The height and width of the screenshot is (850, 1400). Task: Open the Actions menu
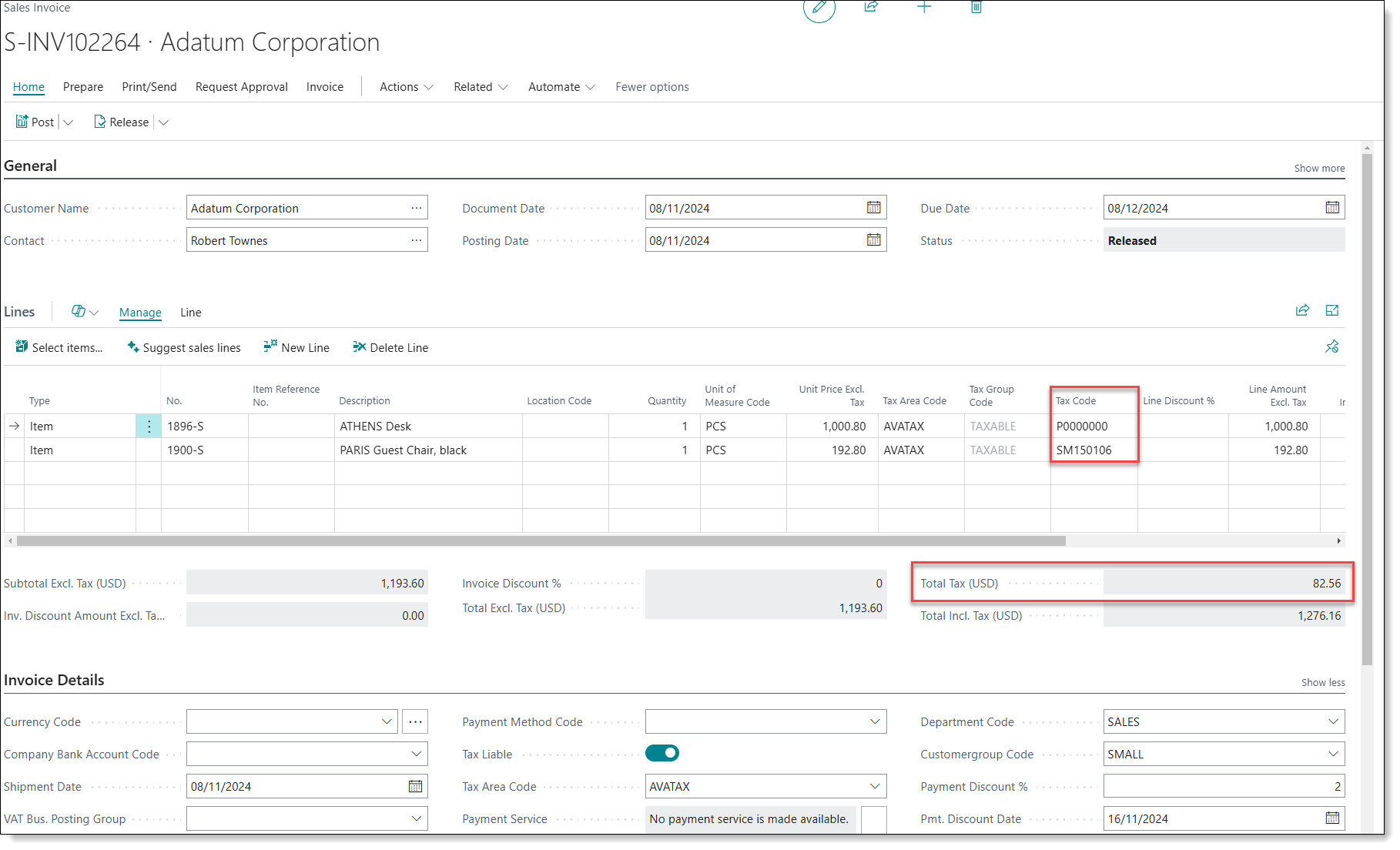[x=406, y=87]
